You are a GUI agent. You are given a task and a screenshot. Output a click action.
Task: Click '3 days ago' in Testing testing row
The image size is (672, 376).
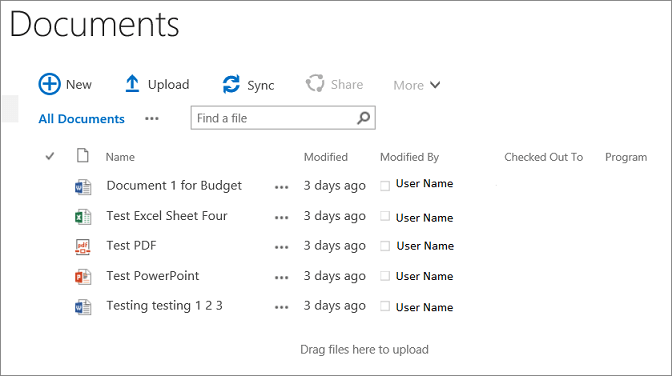335,306
